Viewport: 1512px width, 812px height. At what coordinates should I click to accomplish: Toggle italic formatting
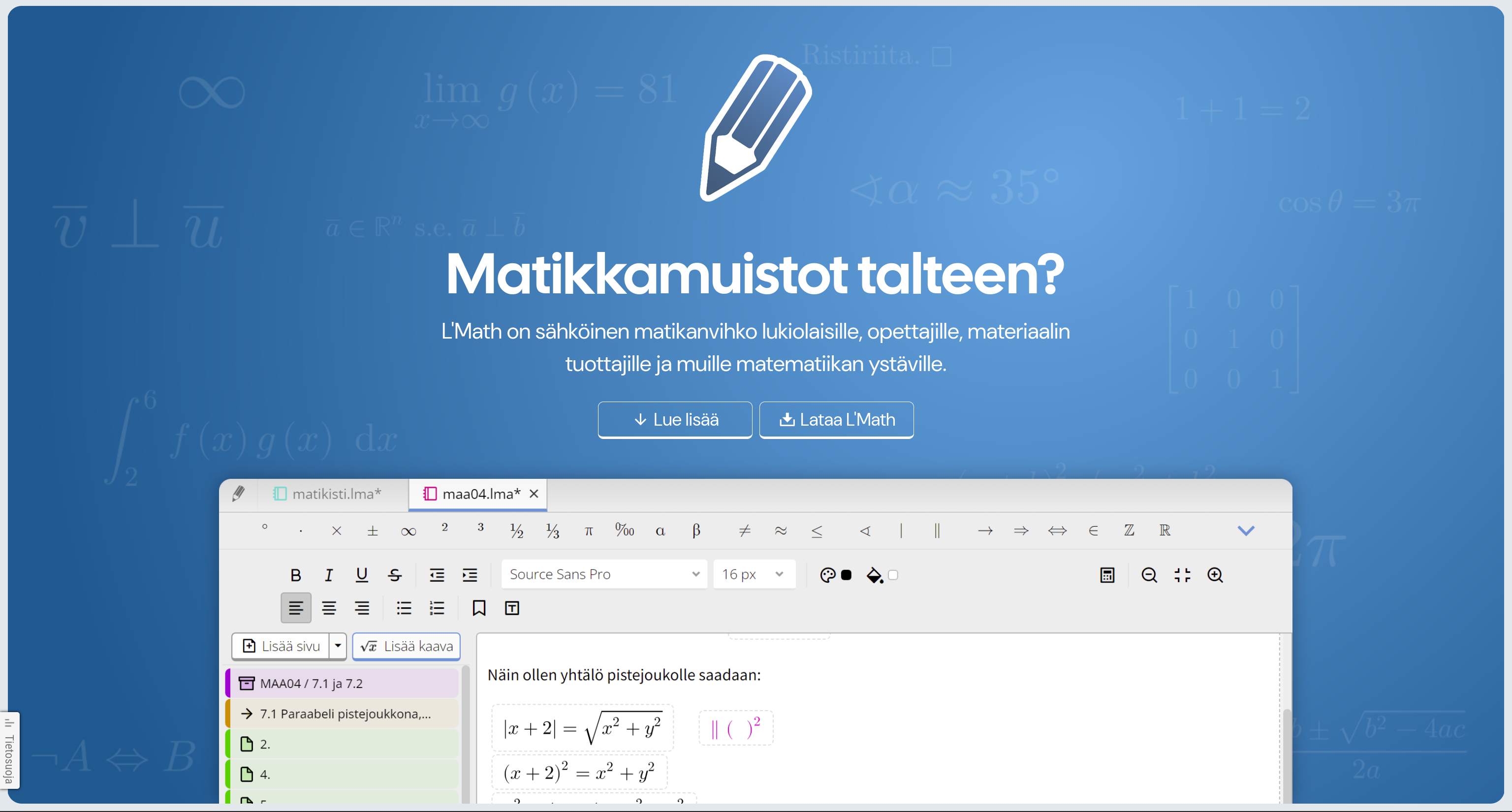tap(329, 575)
